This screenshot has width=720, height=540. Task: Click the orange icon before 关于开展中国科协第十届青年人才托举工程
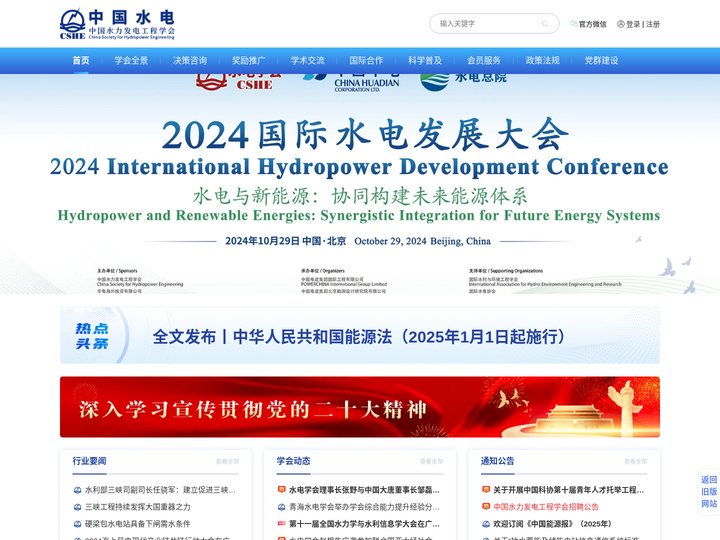486,490
